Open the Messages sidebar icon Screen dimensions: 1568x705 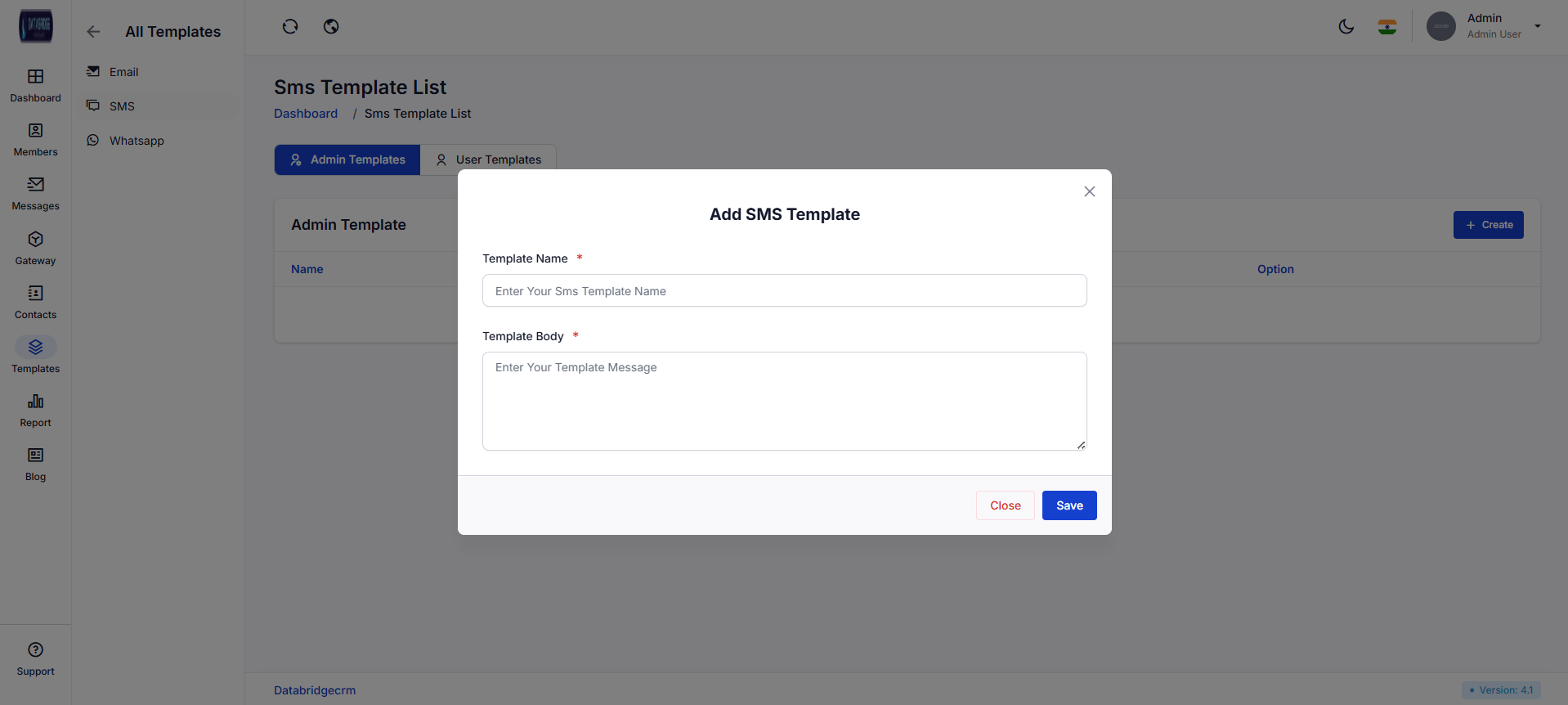(x=35, y=185)
